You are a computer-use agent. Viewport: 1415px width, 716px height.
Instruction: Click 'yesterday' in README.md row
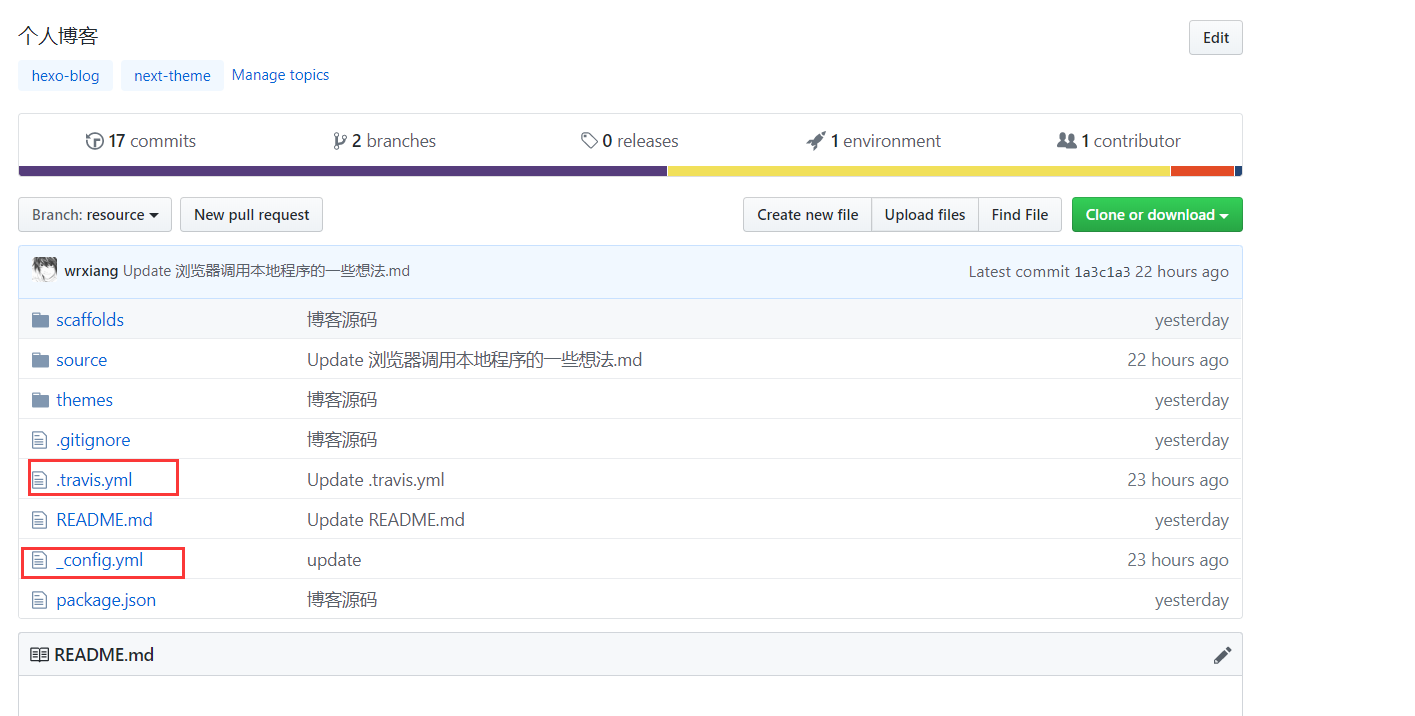[x=1192, y=520]
